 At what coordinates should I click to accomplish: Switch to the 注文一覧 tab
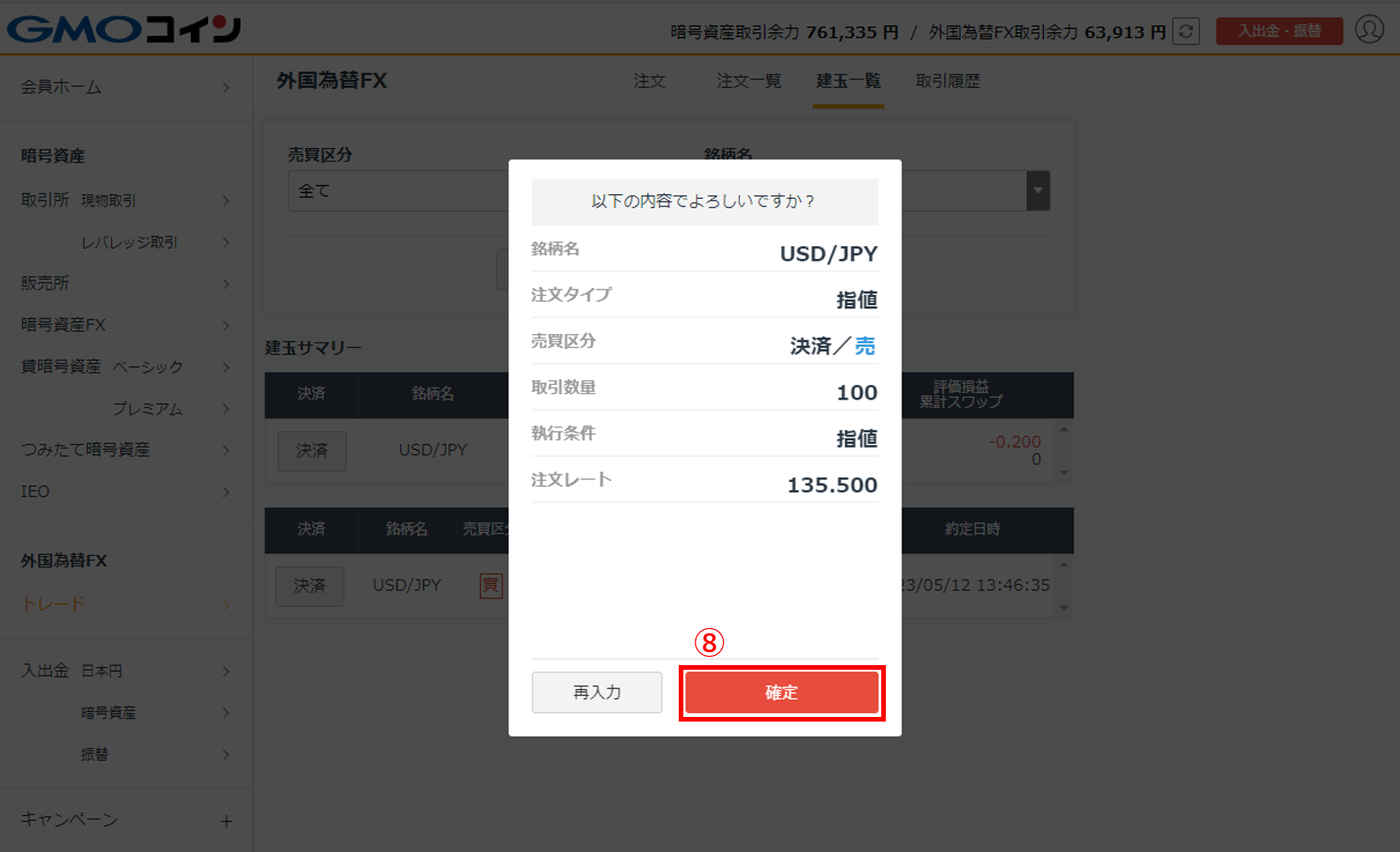[749, 81]
